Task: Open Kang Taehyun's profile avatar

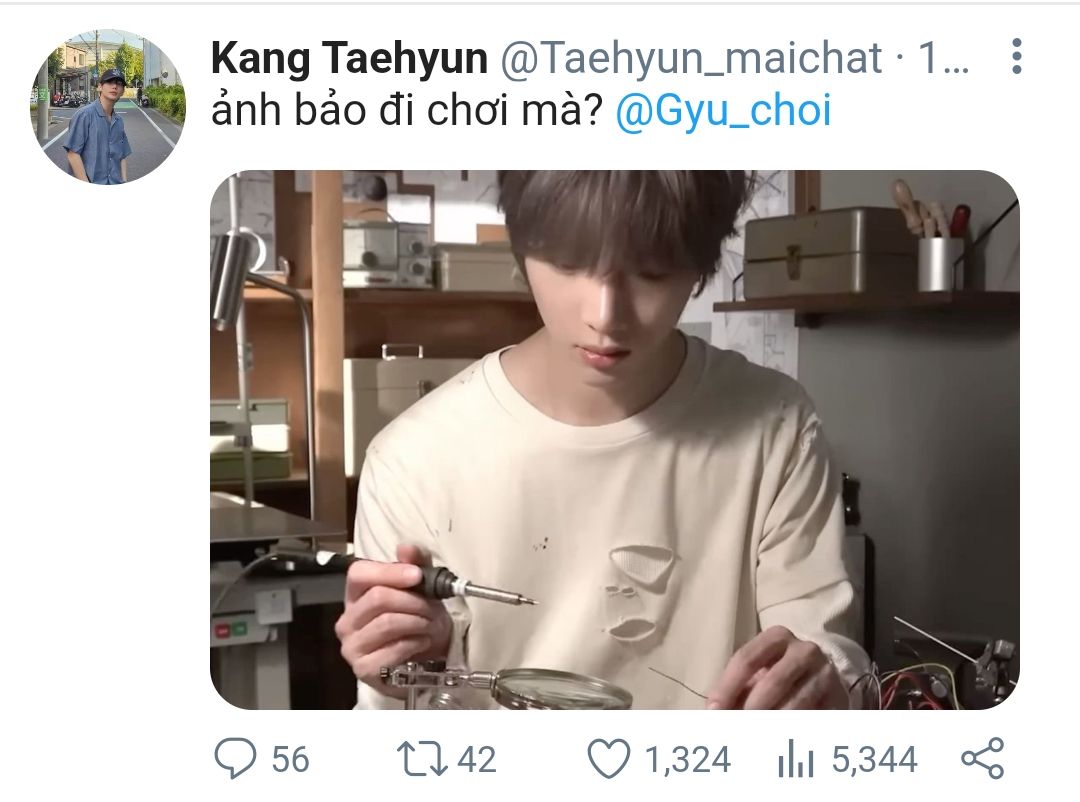Action: pyautogui.click(x=108, y=107)
